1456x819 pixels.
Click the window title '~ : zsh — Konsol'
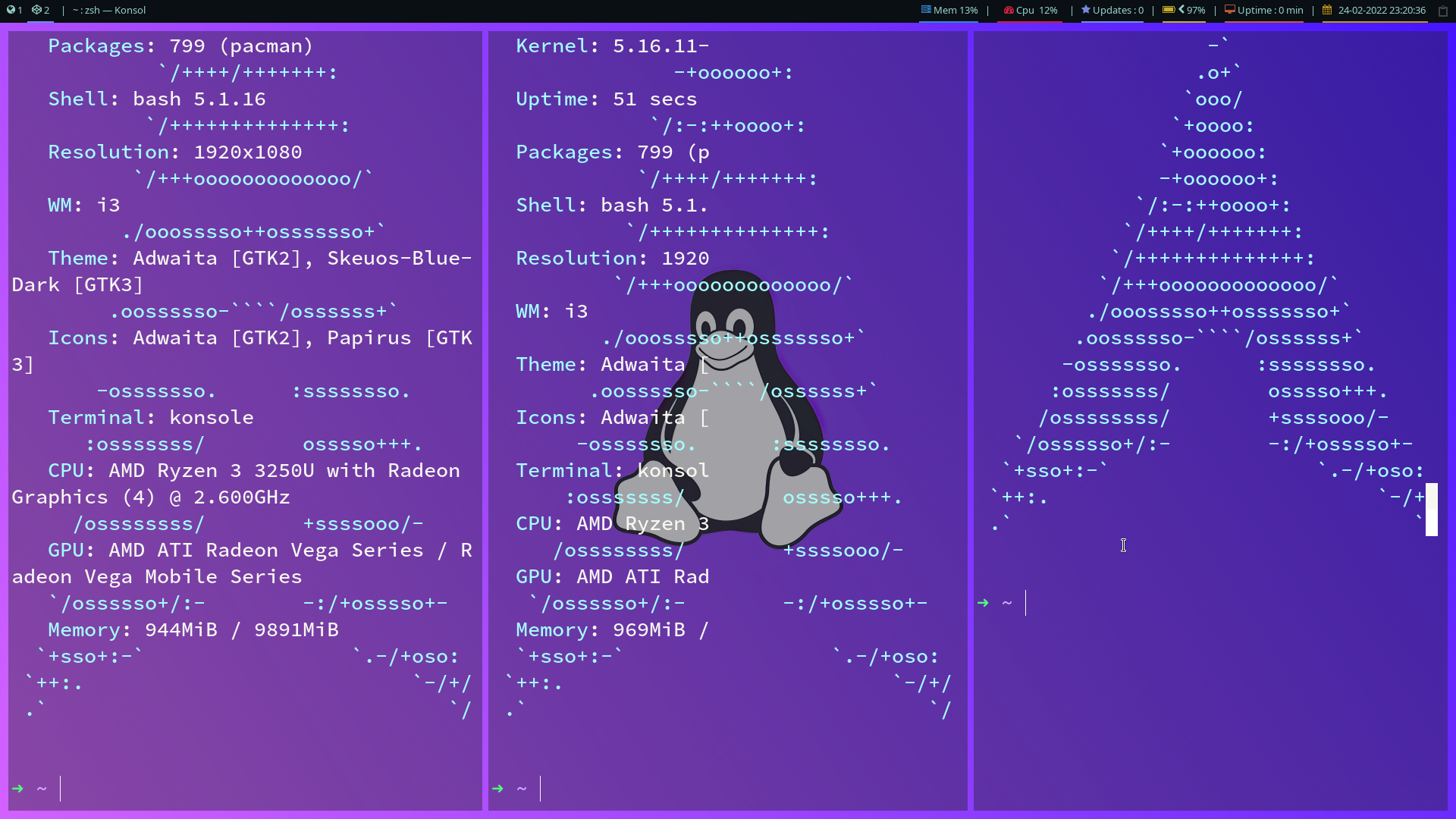point(109,10)
